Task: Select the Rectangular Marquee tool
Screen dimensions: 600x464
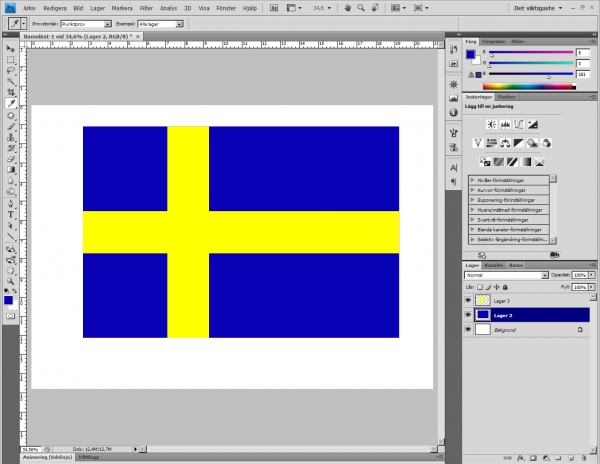Action: (x=11, y=60)
